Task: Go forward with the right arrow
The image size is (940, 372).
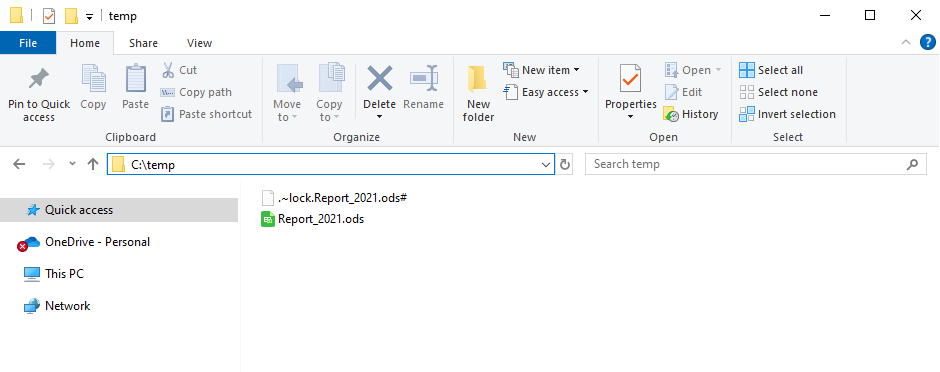Action: click(49, 164)
